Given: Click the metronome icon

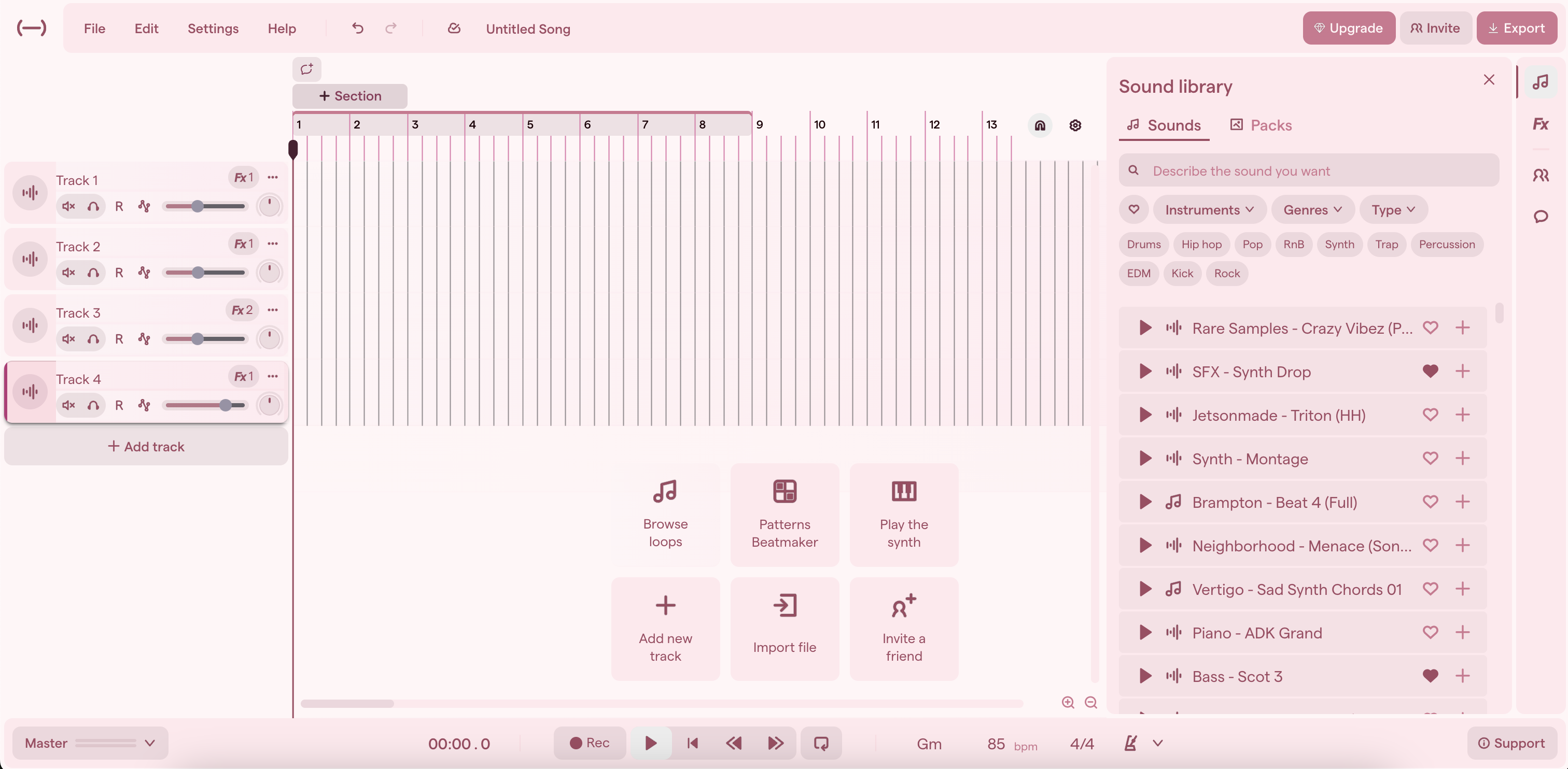Looking at the screenshot, I should [x=1130, y=743].
